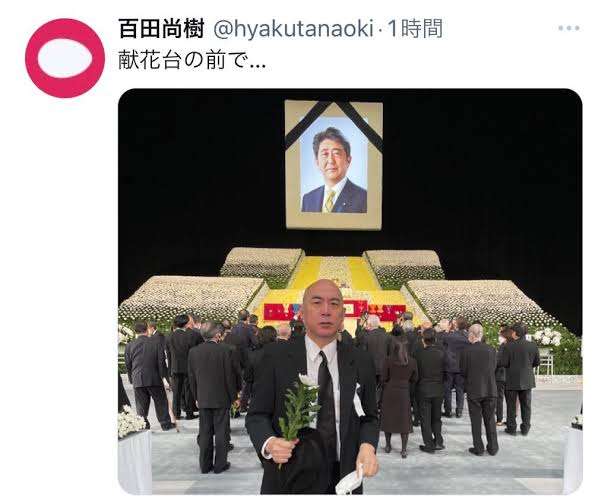Open the @hyakutanaoki handle link
The image size is (608, 504).
(x=294, y=29)
